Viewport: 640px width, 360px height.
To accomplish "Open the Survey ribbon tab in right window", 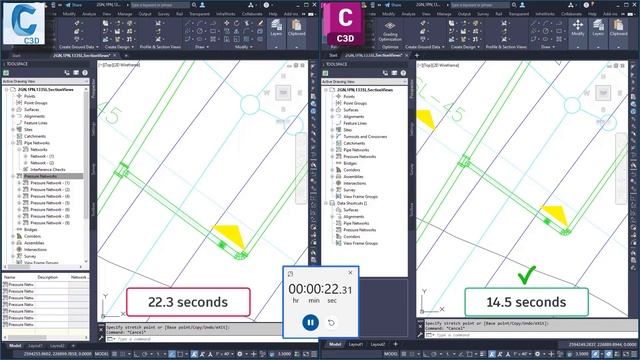I will point(483,14).
